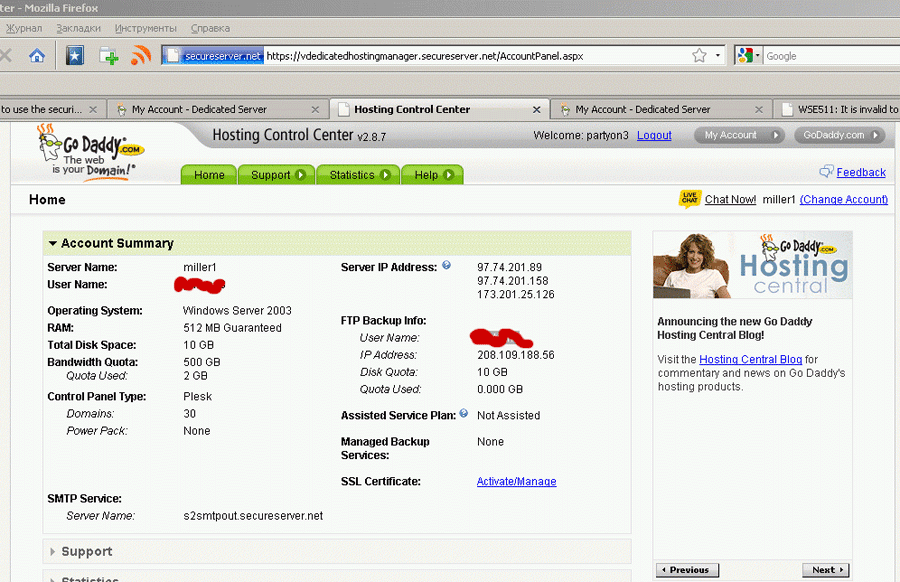This screenshot has width=900, height=582.
Task: Click the new tab plus icon
Action: (108, 56)
